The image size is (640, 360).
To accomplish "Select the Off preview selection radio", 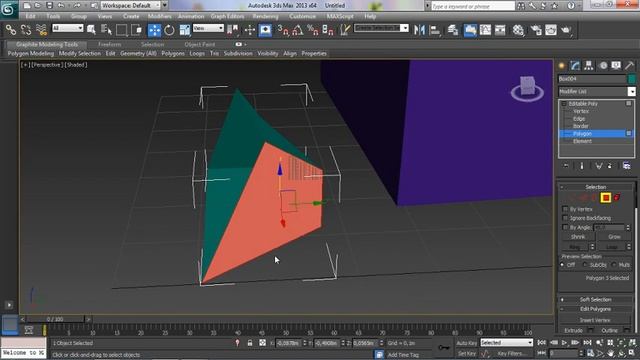I will coord(563,265).
